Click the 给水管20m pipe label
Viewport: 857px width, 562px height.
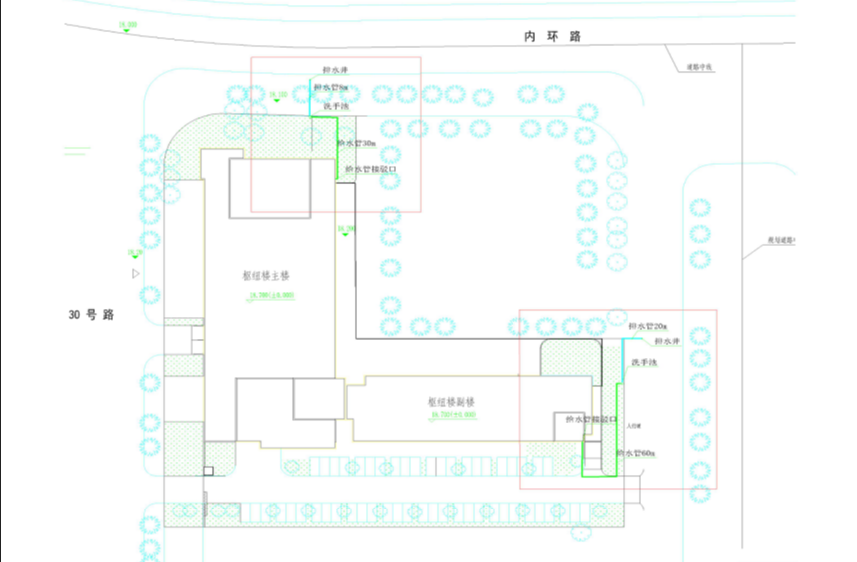point(648,327)
